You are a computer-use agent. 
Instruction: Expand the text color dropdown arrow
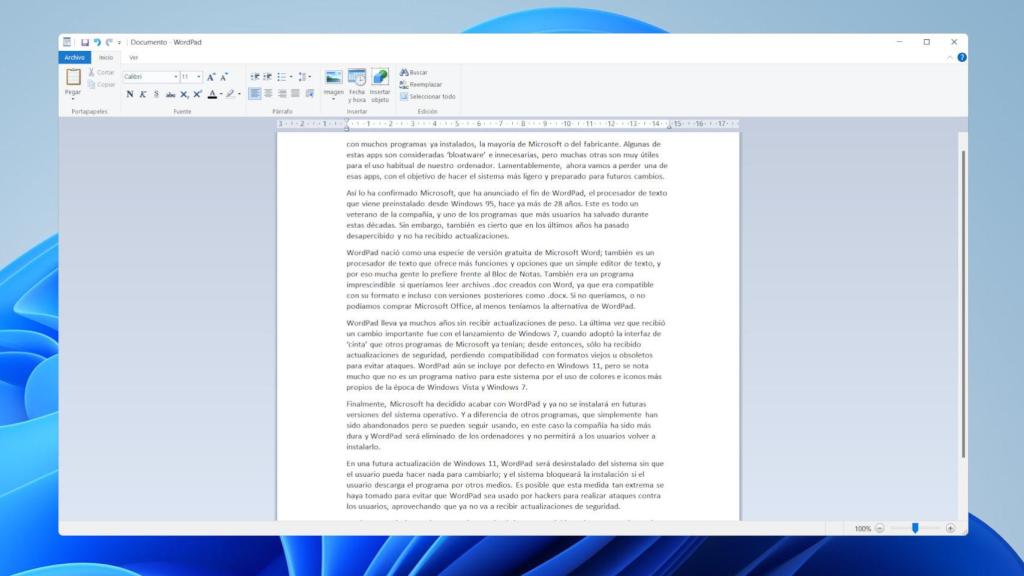(x=222, y=94)
